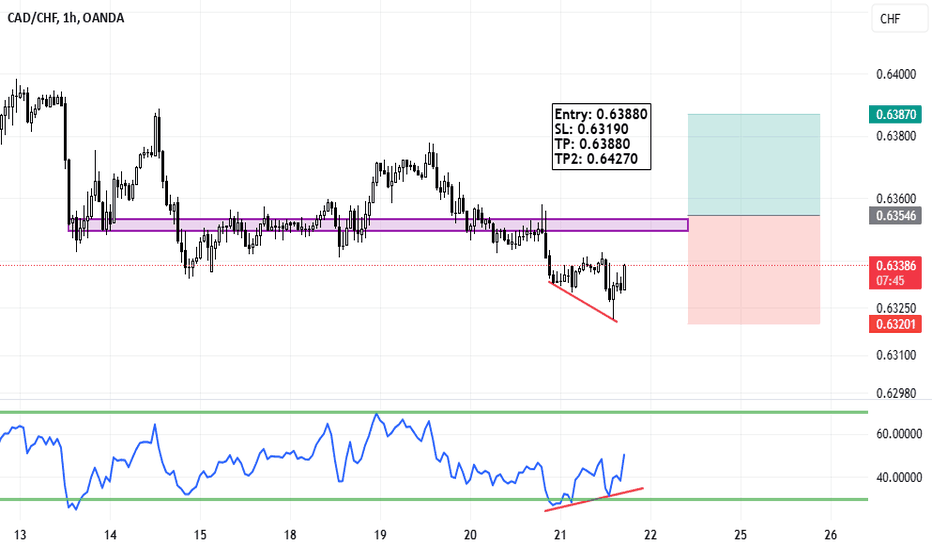The image size is (932, 550).
Task: Click date 21 on the time axis
Action: pyautogui.click(x=560, y=535)
